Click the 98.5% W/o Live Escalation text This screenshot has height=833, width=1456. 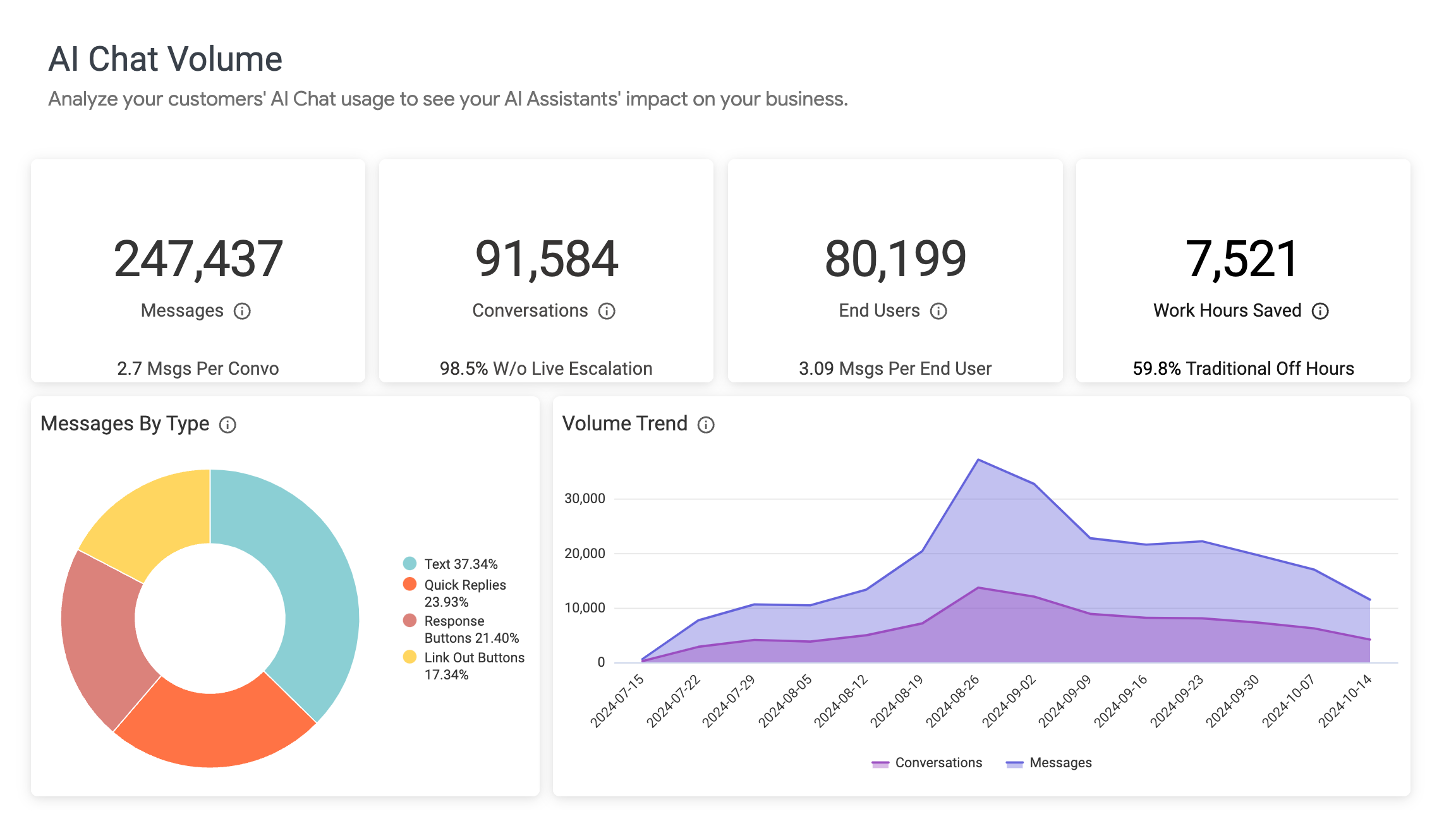pos(546,368)
